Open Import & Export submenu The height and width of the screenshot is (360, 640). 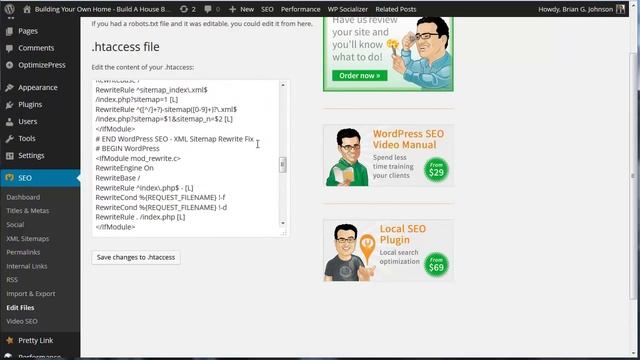[31, 294]
